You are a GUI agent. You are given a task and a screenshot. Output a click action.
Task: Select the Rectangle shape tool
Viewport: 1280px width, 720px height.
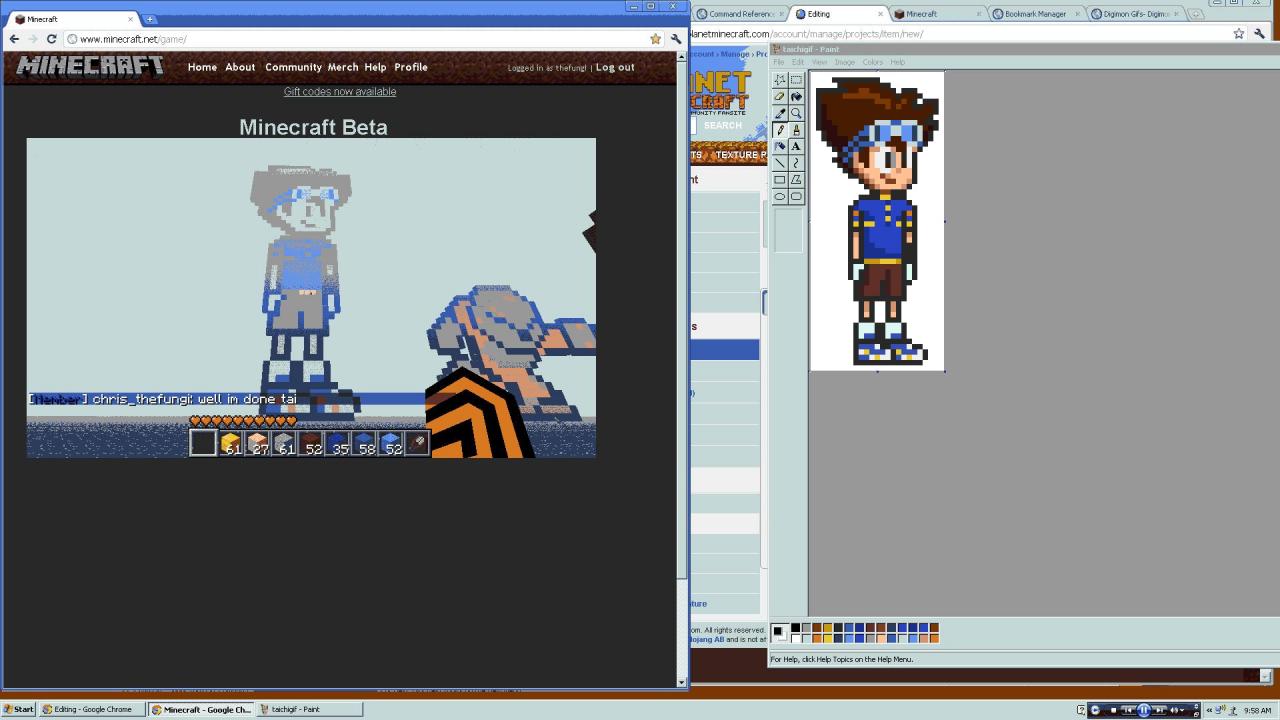[780, 180]
